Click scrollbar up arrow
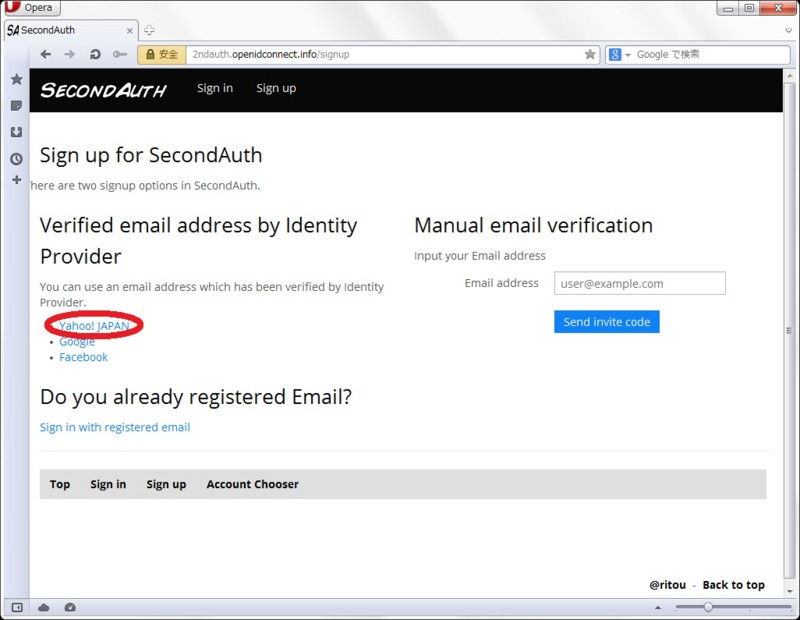 [x=790, y=76]
